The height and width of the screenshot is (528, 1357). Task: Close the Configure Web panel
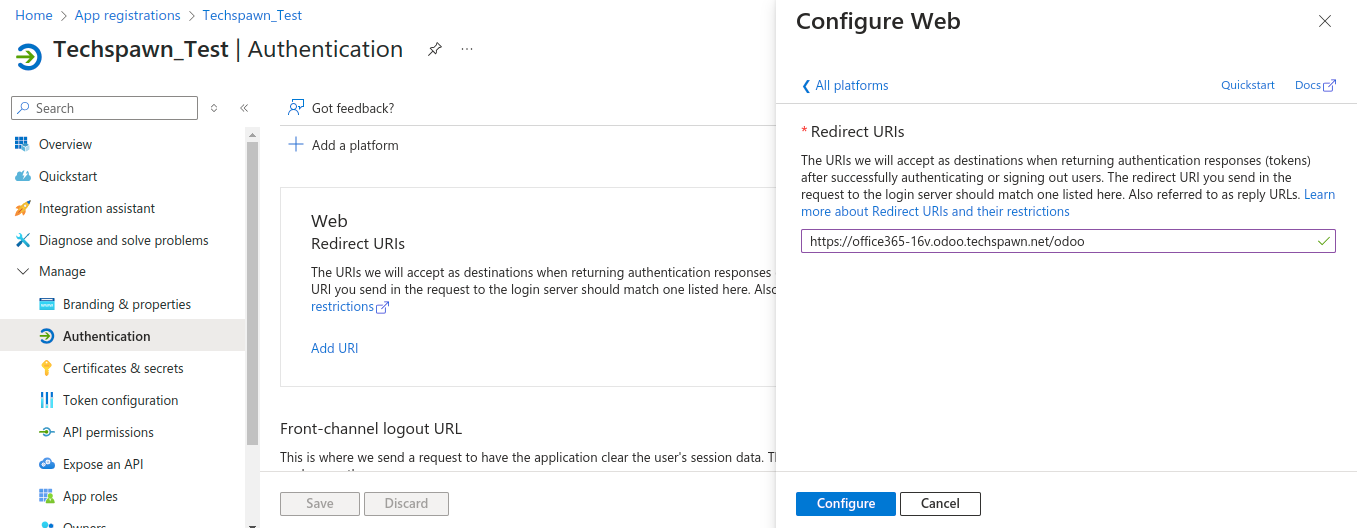1325,21
